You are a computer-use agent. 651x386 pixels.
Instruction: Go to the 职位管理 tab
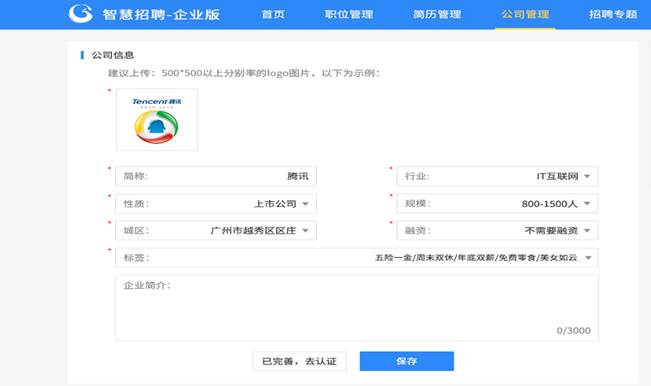tap(349, 15)
